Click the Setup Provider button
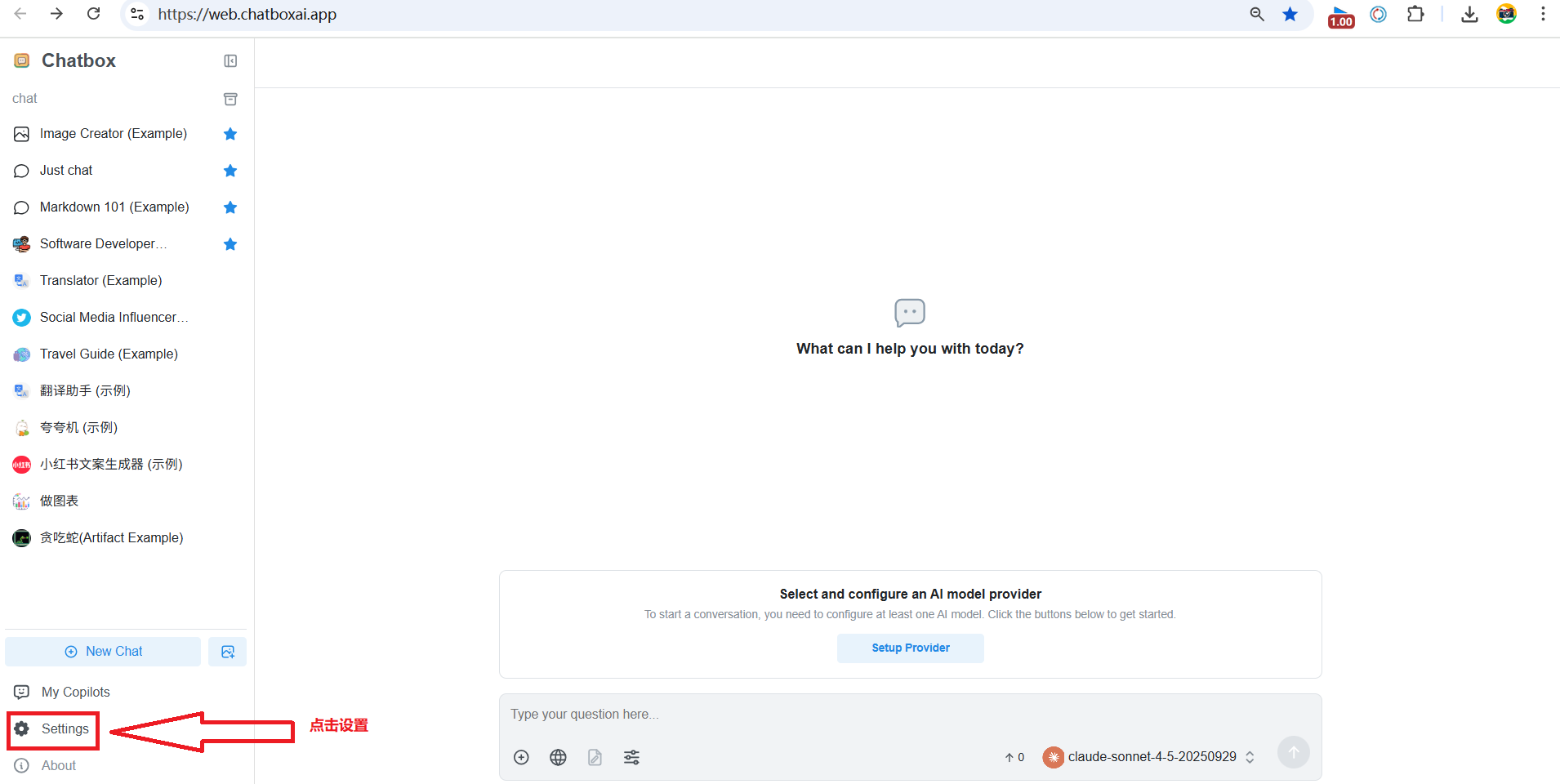The width and height of the screenshot is (1560, 784). 910,648
